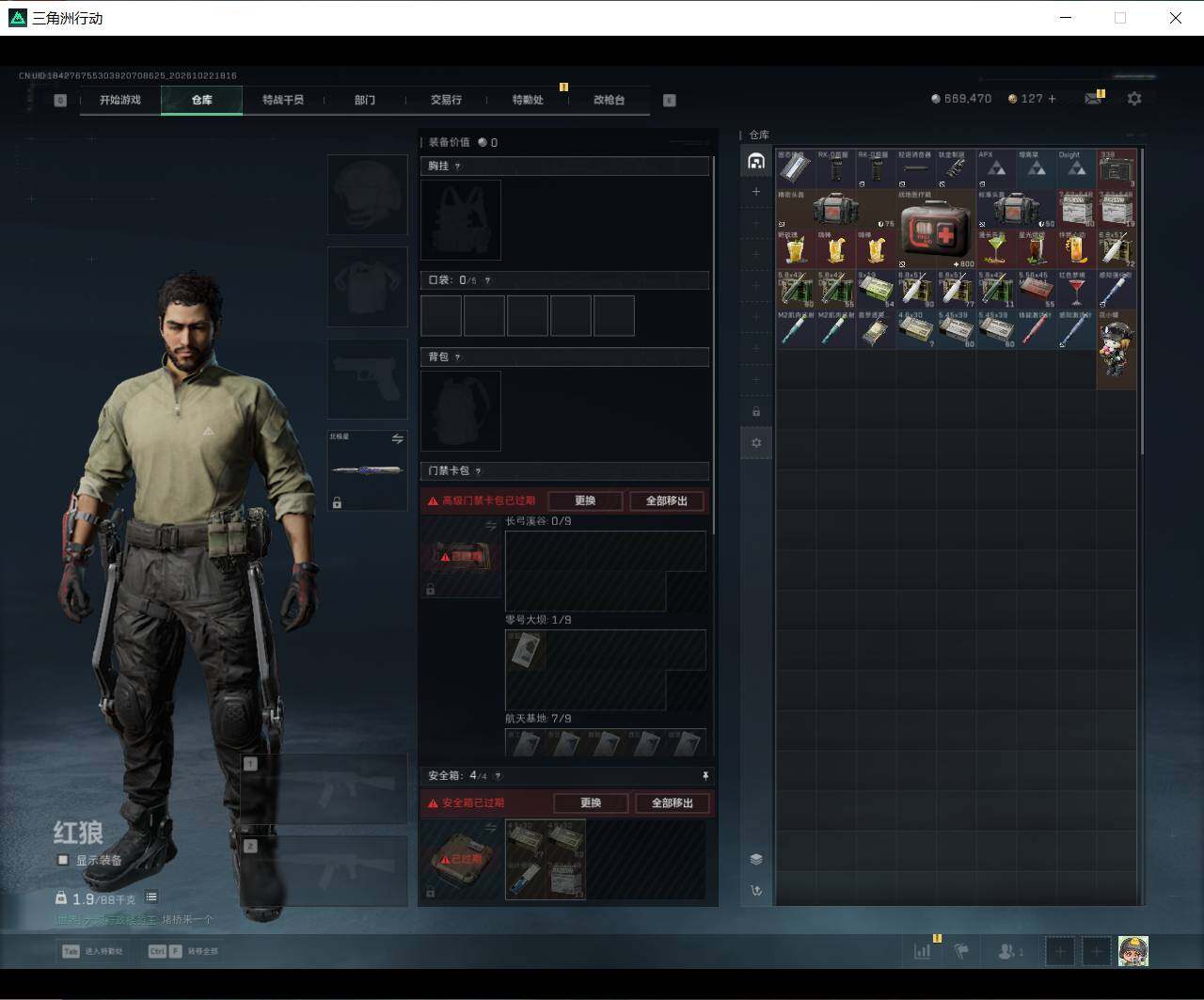
Task: Switch to the 特战干员 tab
Action: [x=283, y=100]
